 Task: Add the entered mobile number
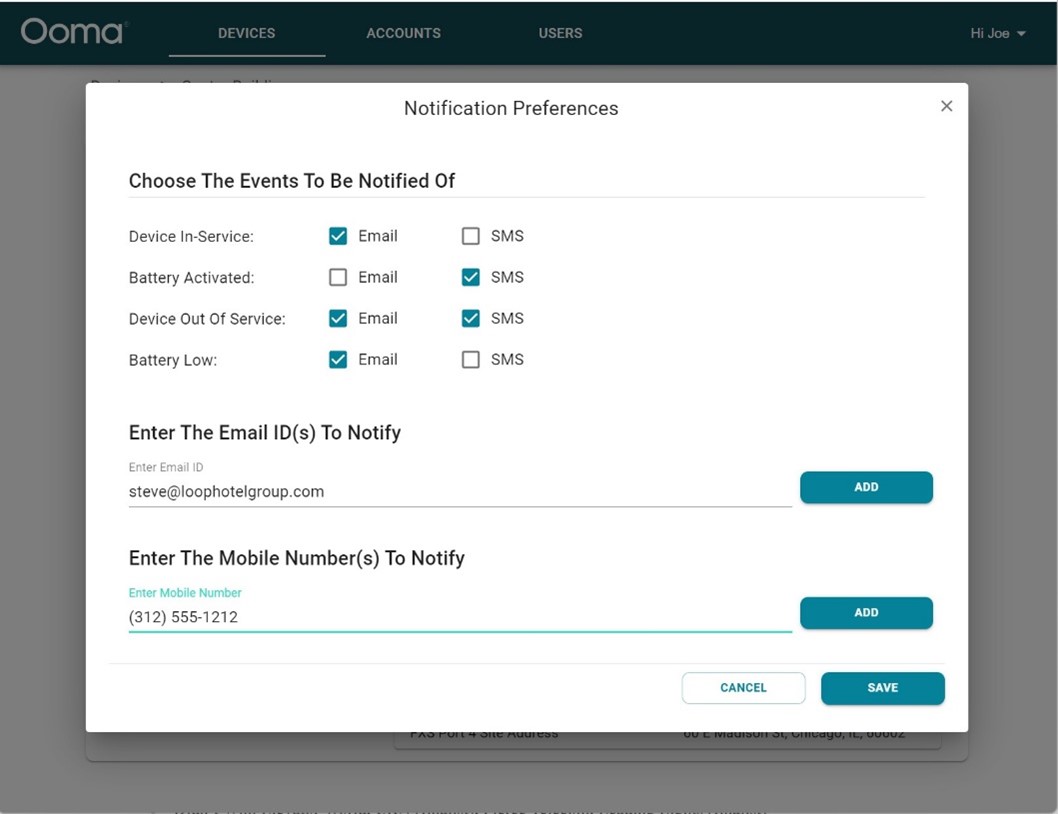(x=866, y=612)
